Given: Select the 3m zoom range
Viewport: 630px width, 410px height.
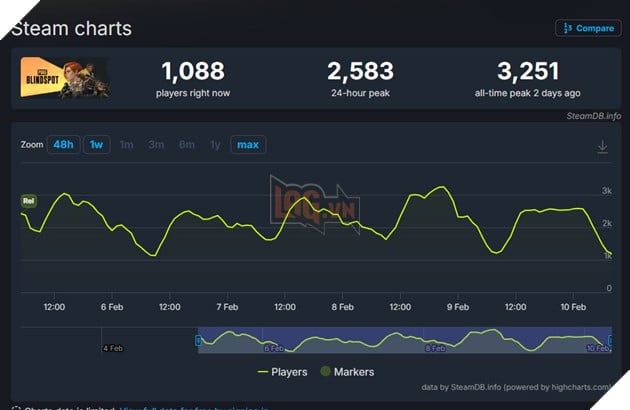Looking at the screenshot, I should click(x=156, y=145).
